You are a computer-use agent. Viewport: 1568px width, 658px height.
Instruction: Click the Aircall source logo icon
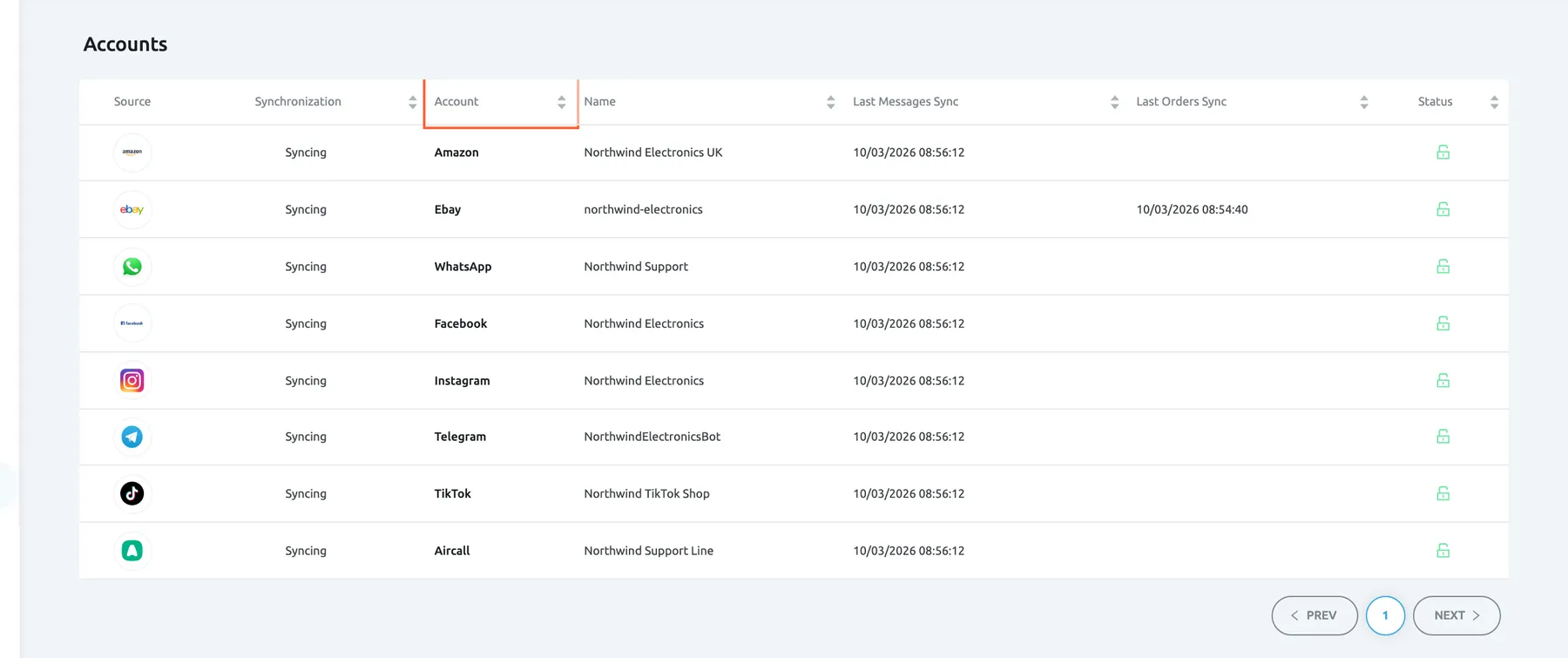[132, 551]
